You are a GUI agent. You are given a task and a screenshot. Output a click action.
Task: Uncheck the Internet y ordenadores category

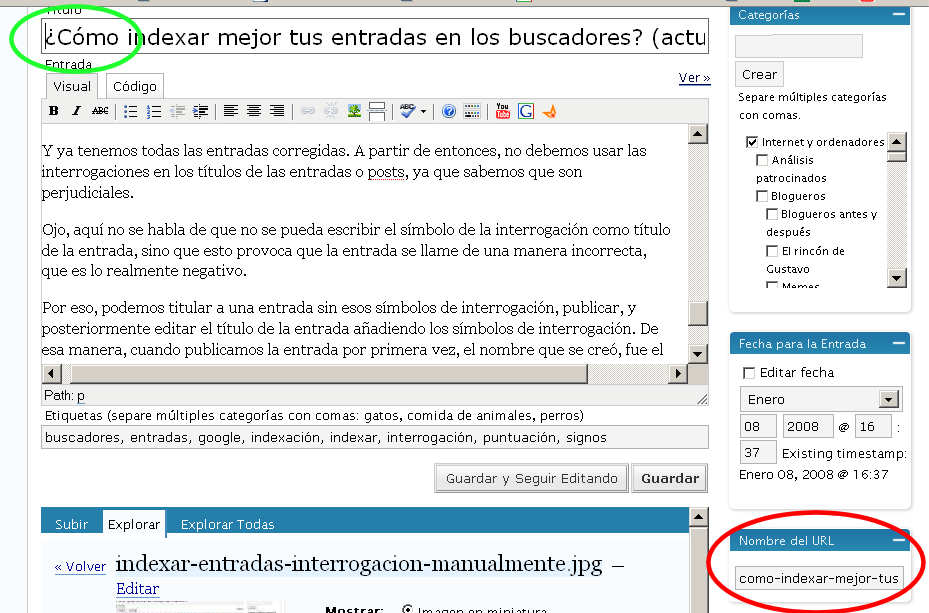pyautogui.click(x=752, y=142)
